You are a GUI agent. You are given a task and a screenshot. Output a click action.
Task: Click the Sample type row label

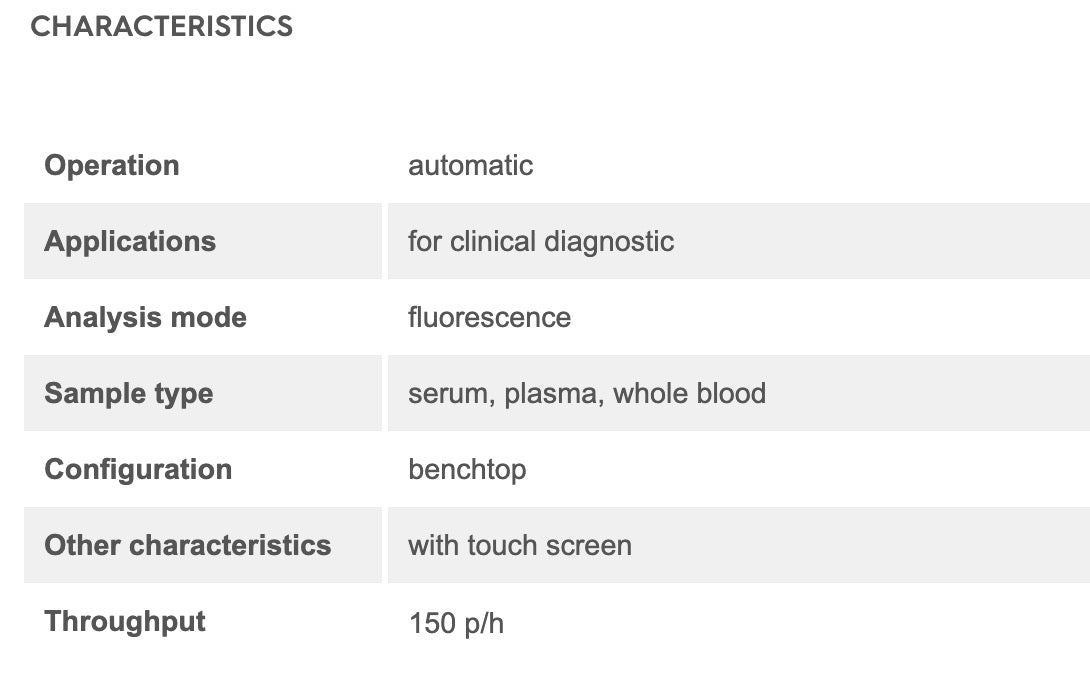[x=128, y=393]
